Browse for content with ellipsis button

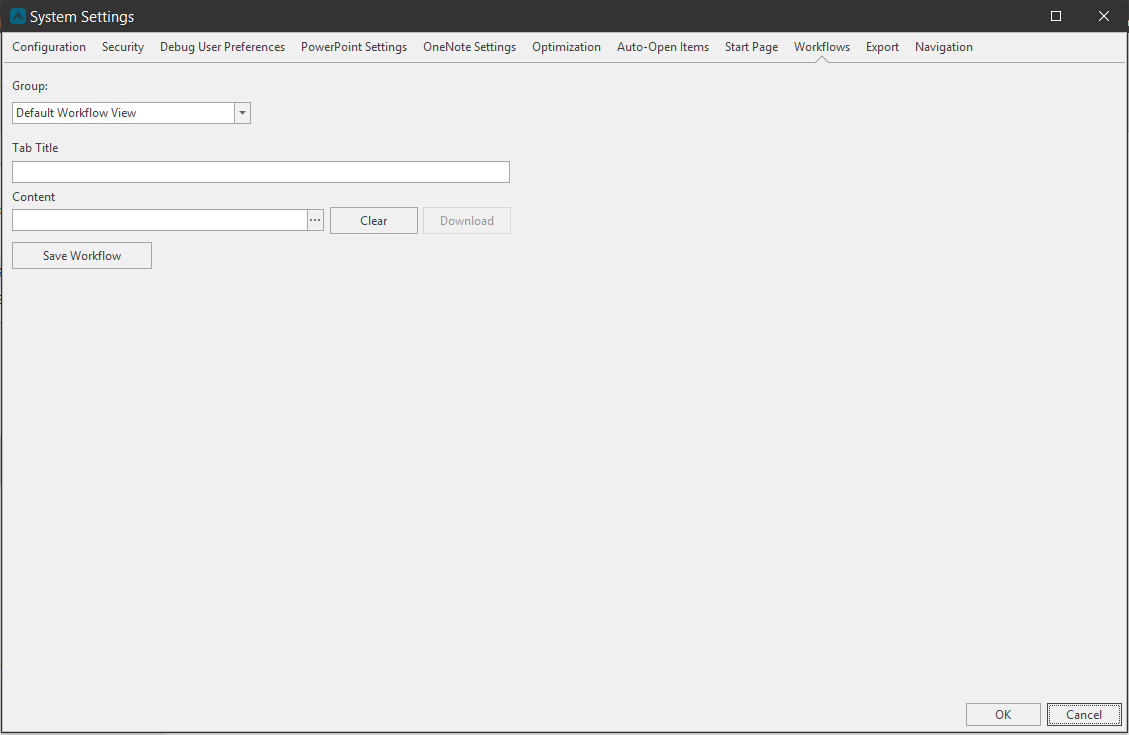click(315, 220)
